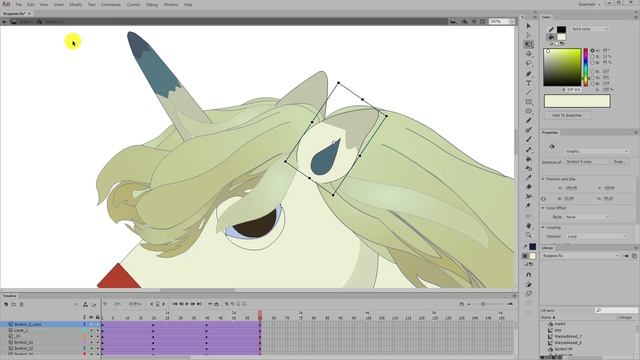Select the Subselection tool

529,35
